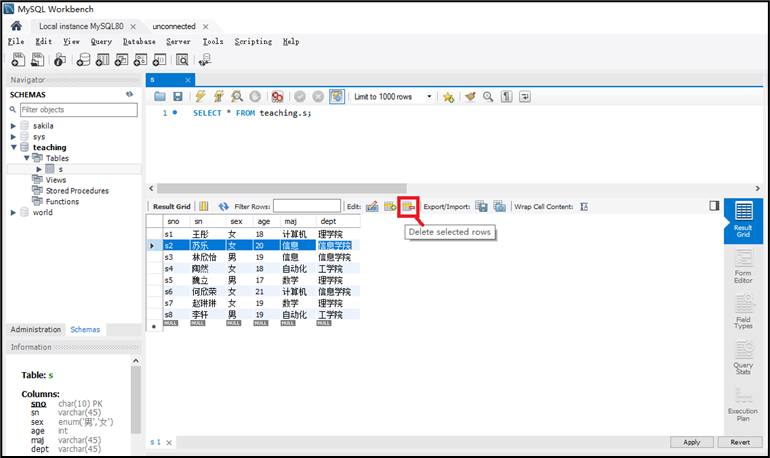Reconnect to DBMS icon
The image size is (770, 458).
pos(205,60)
